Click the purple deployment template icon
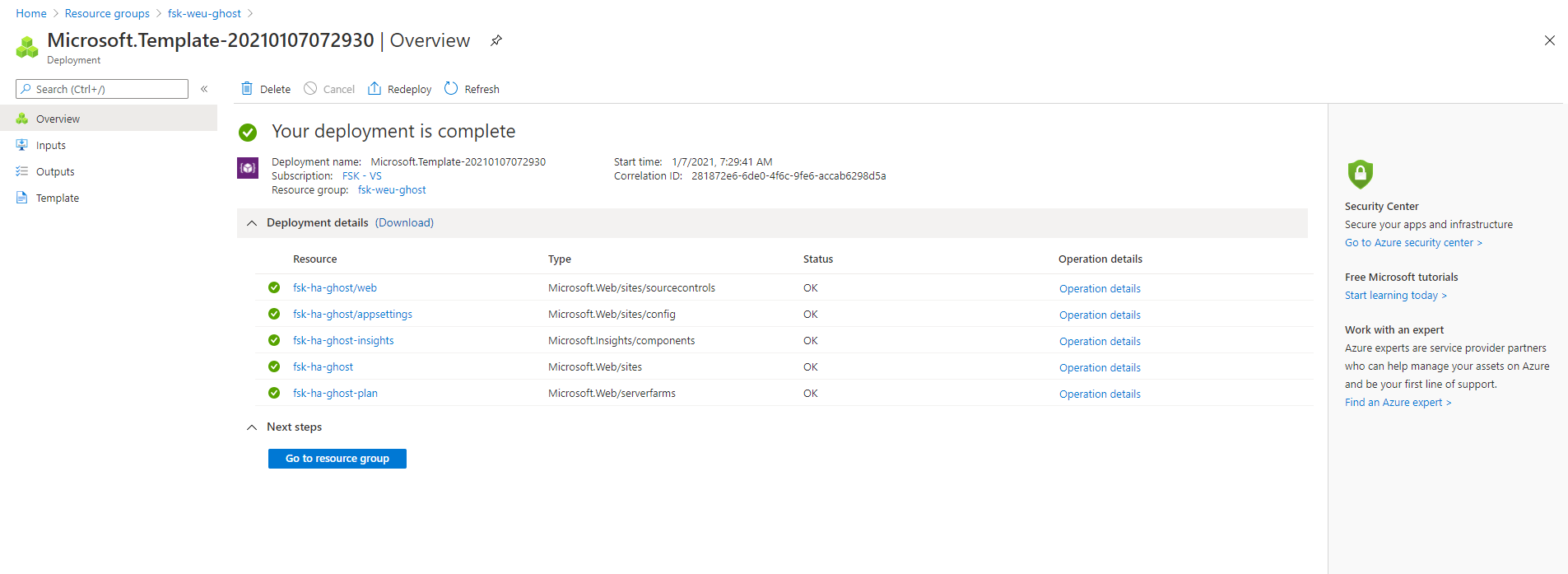 tap(248, 168)
